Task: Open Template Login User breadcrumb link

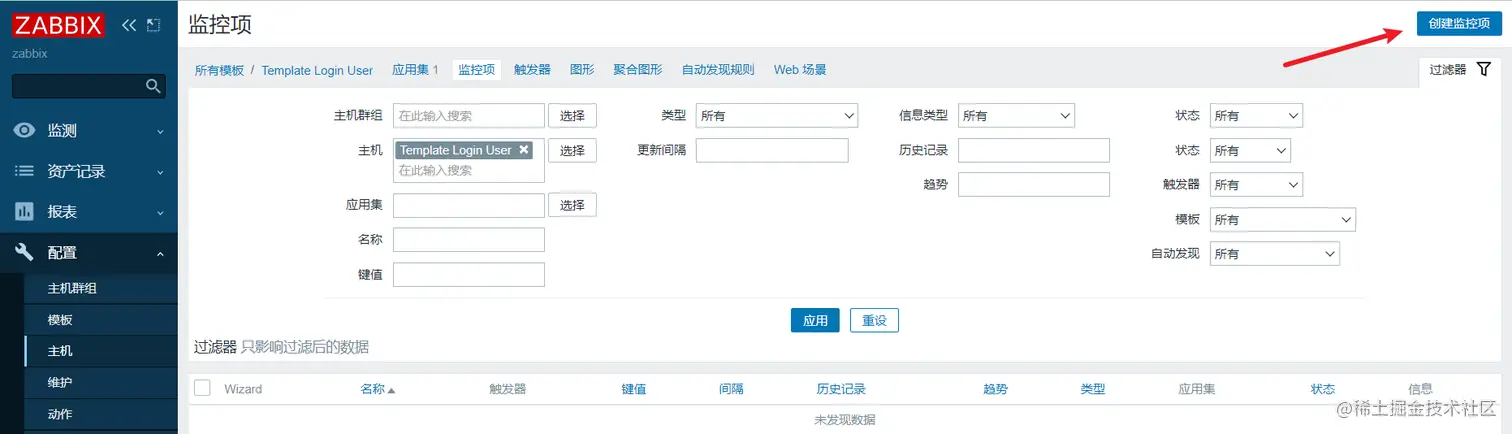Action: (317, 70)
